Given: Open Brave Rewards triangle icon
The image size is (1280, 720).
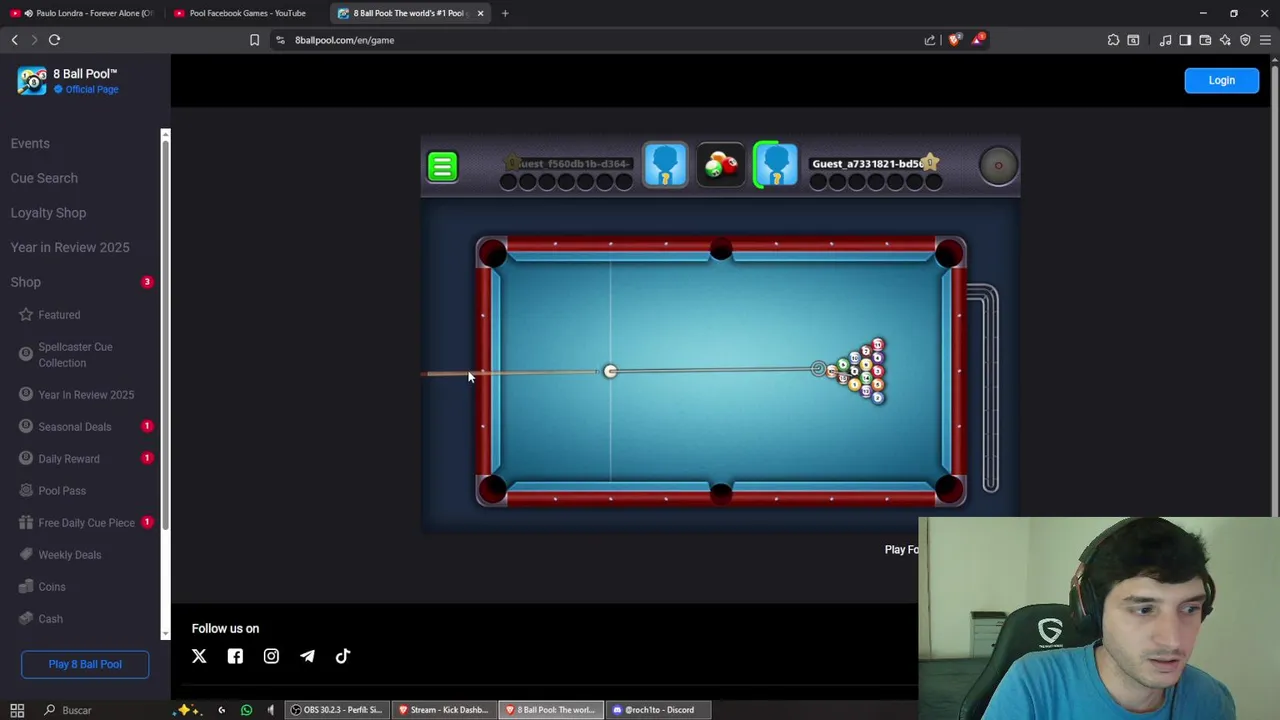Looking at the screenshot, I should tap(978, 40).
